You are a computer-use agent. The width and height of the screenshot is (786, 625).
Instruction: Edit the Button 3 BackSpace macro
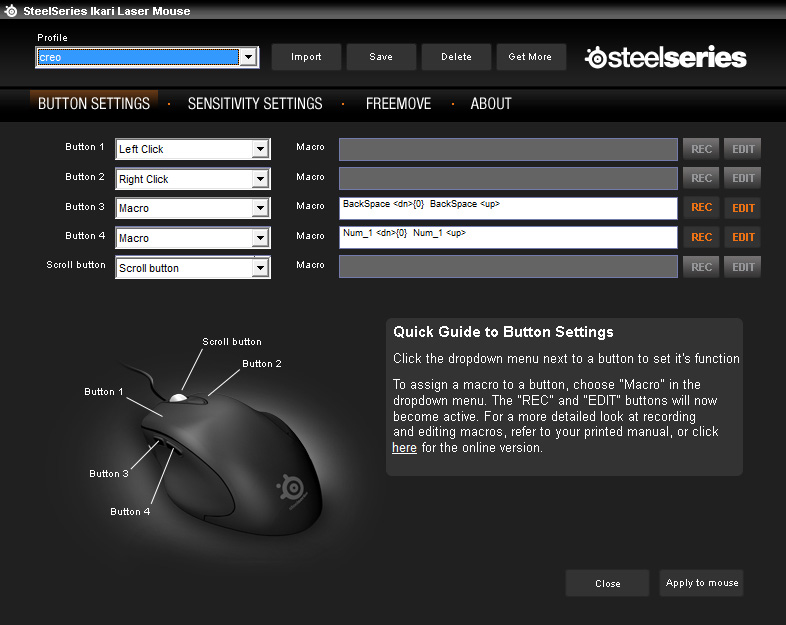click(x=743, y=207)
